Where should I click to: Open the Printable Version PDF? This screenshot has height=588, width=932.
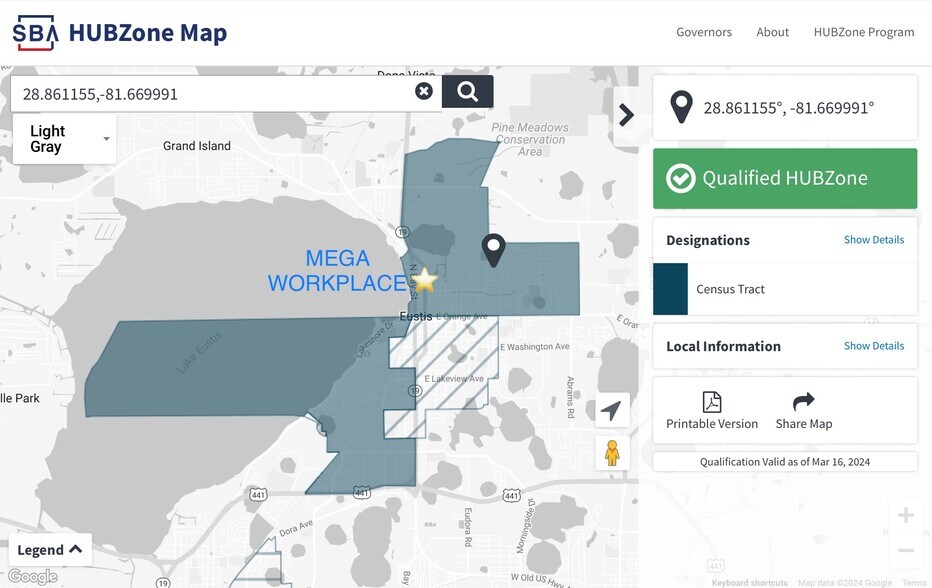pos(712,411)
